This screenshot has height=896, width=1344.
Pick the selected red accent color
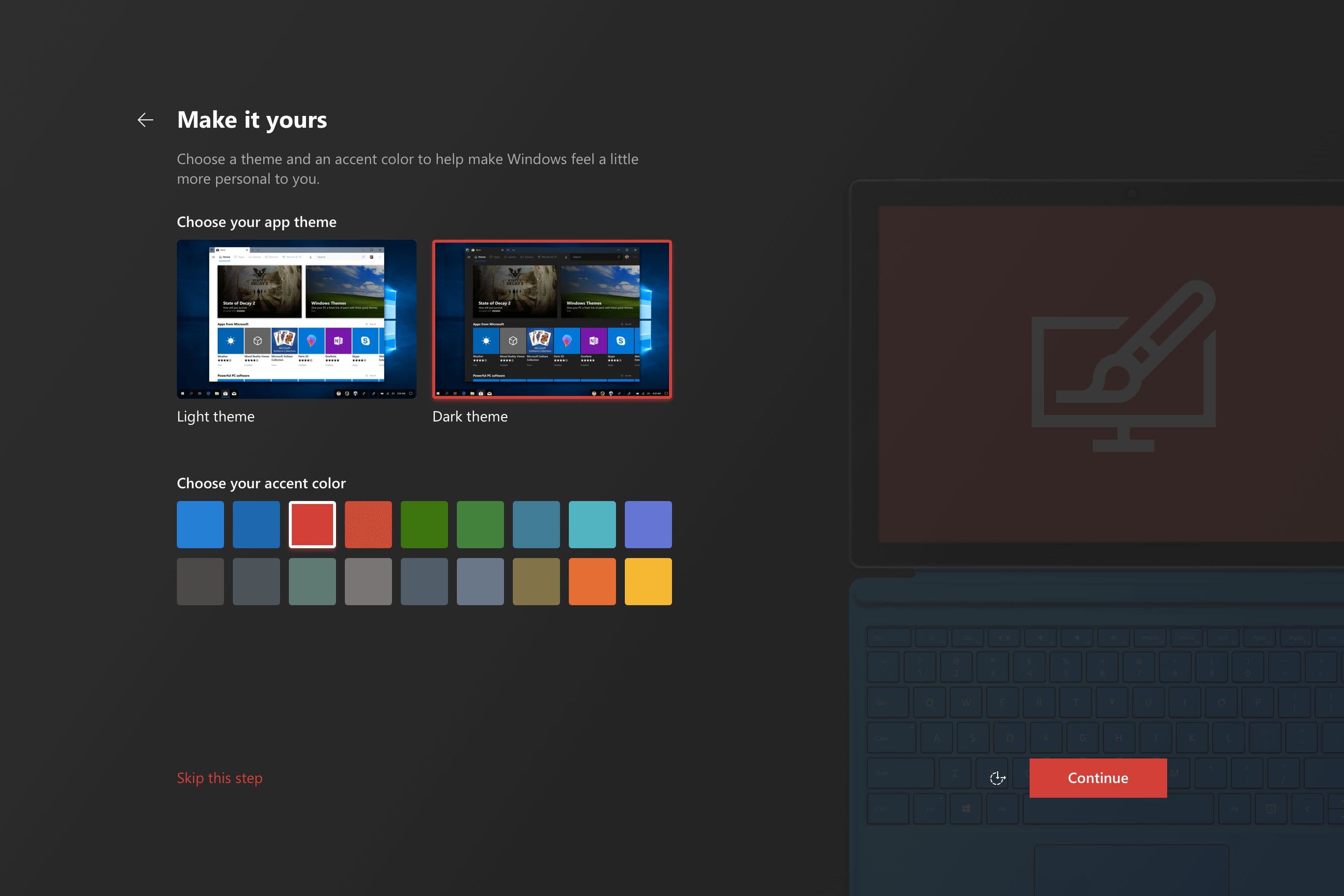(312, 525)
